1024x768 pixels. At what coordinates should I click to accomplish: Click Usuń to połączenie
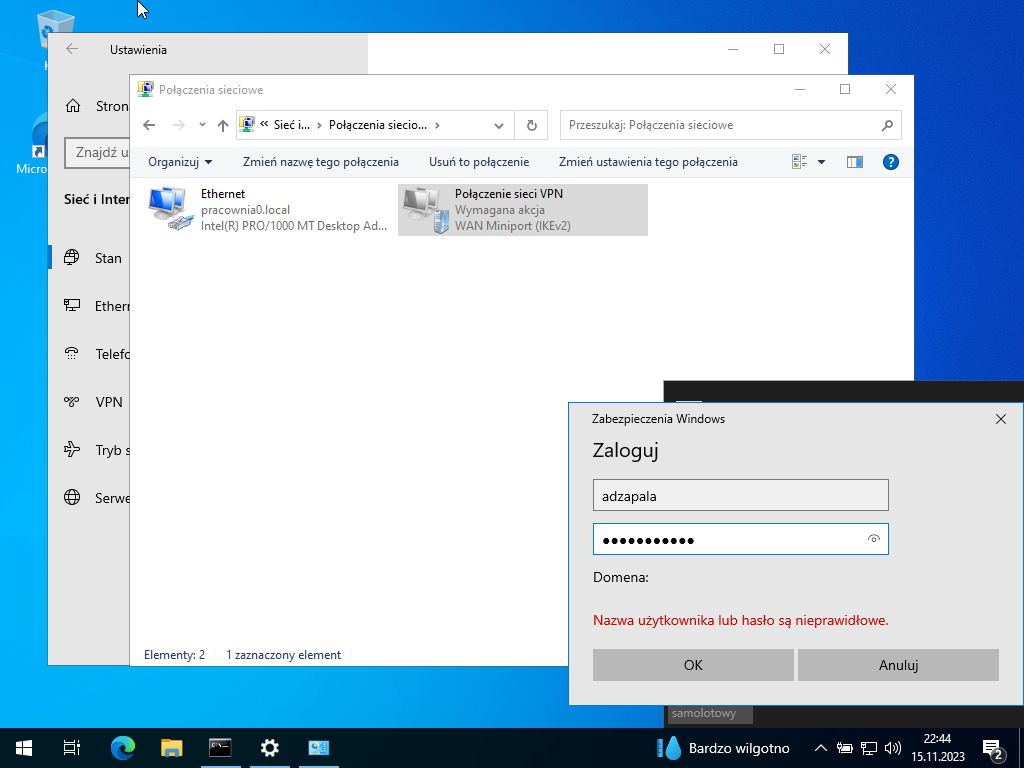click(479, 162)
